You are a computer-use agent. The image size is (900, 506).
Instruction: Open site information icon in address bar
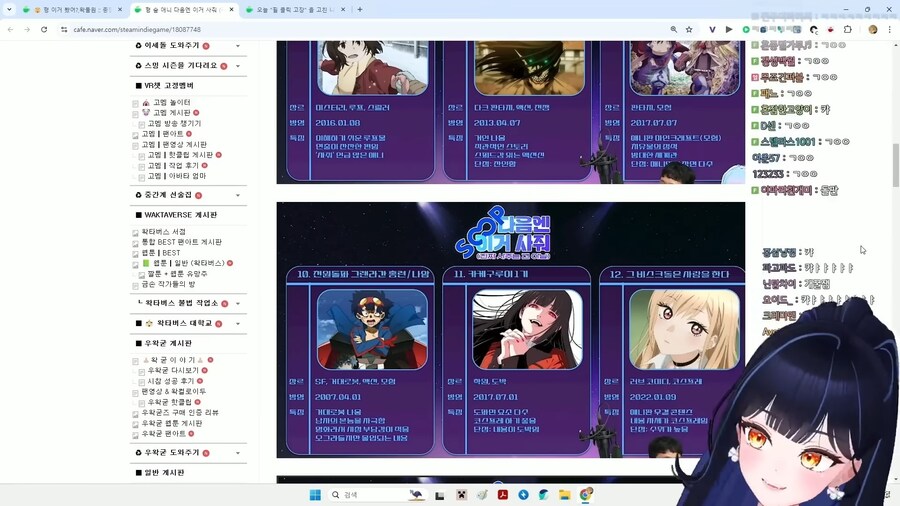64,29
